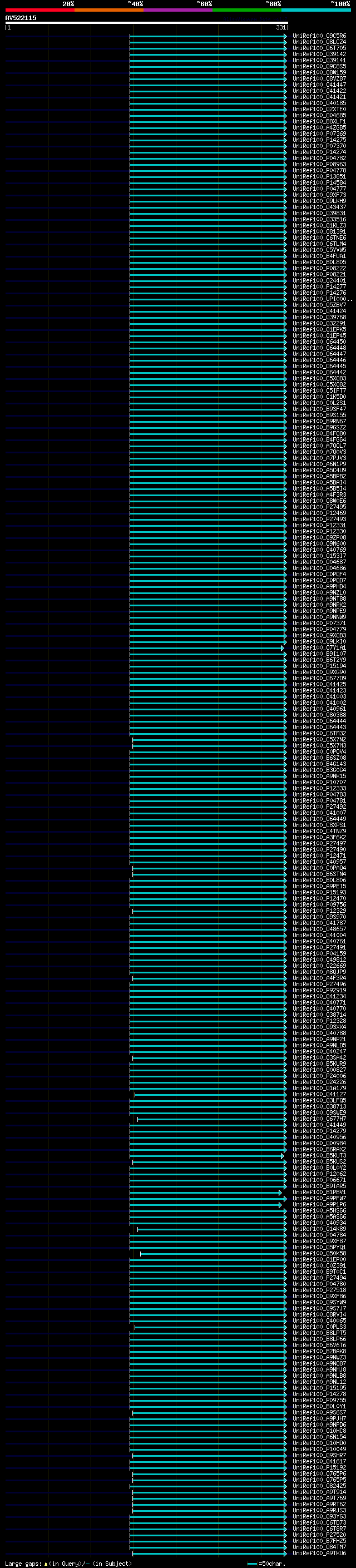The image size is (356, 1568).
Task: Select hit UniRef100_C5XQ83
Action: click(x=319, y=379)
